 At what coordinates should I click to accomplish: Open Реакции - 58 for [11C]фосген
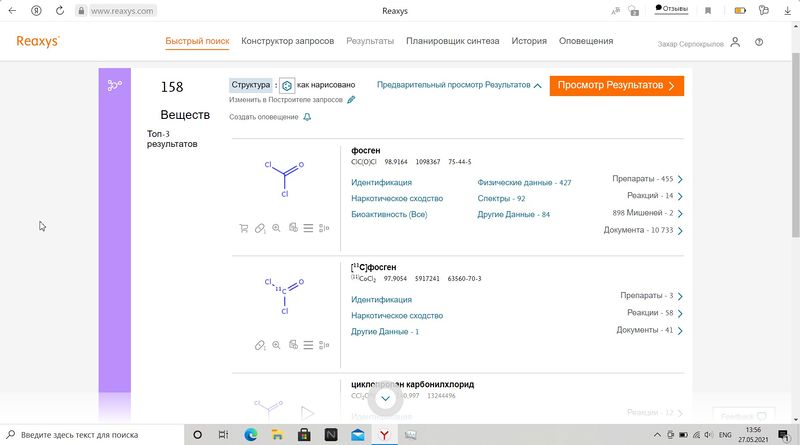click(655, 313)
